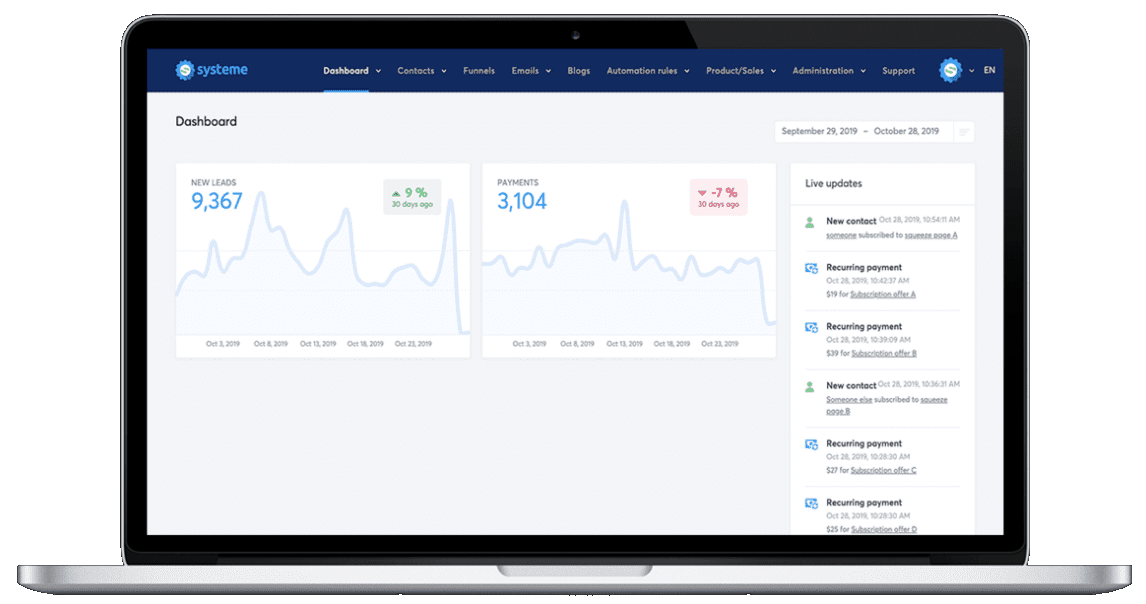Click the date range input field
This screenshot has height=604, width=1146.
pos(864,132)
